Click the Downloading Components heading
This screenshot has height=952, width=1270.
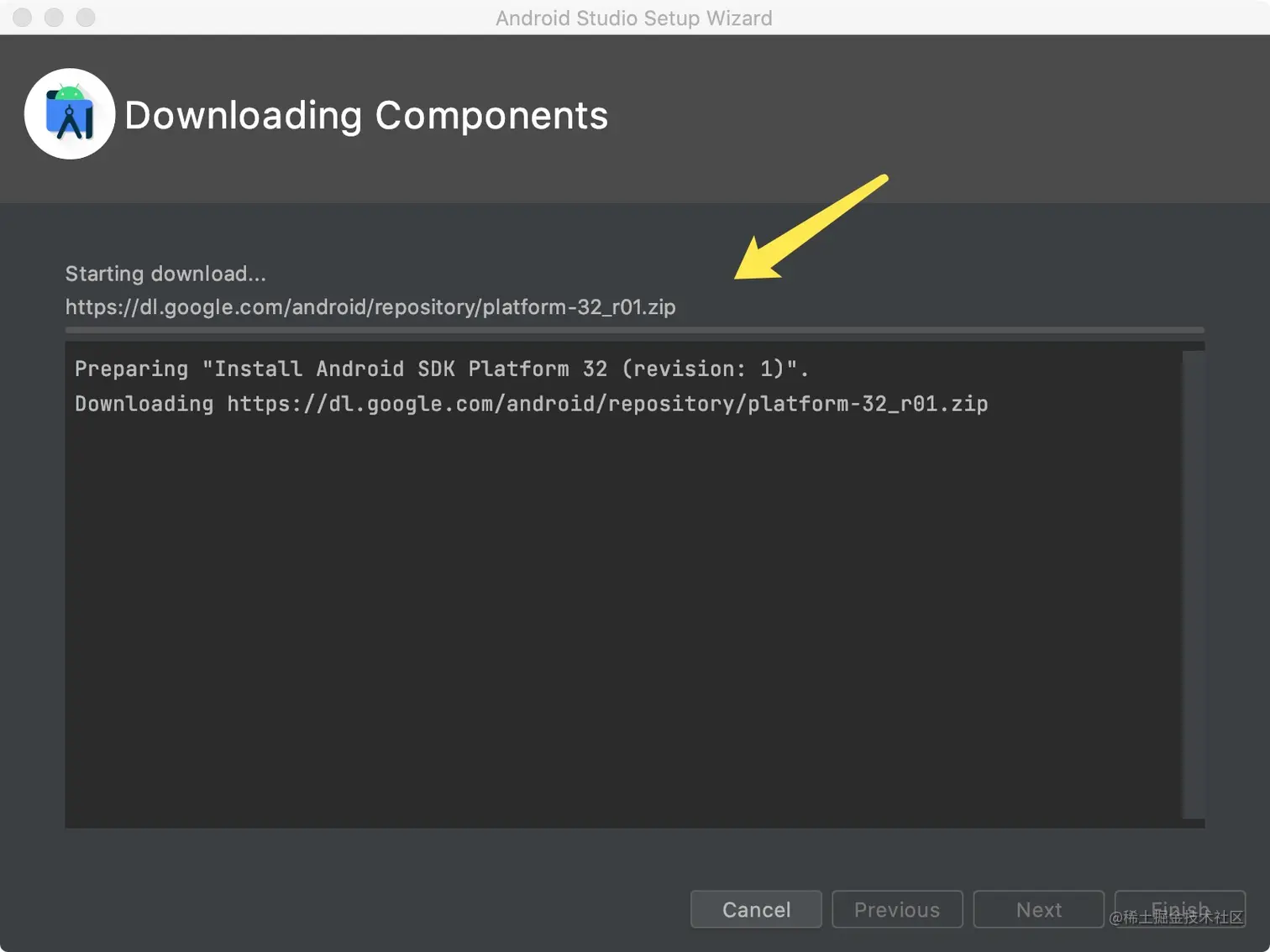pyautogui.click(x=366, y=115)
